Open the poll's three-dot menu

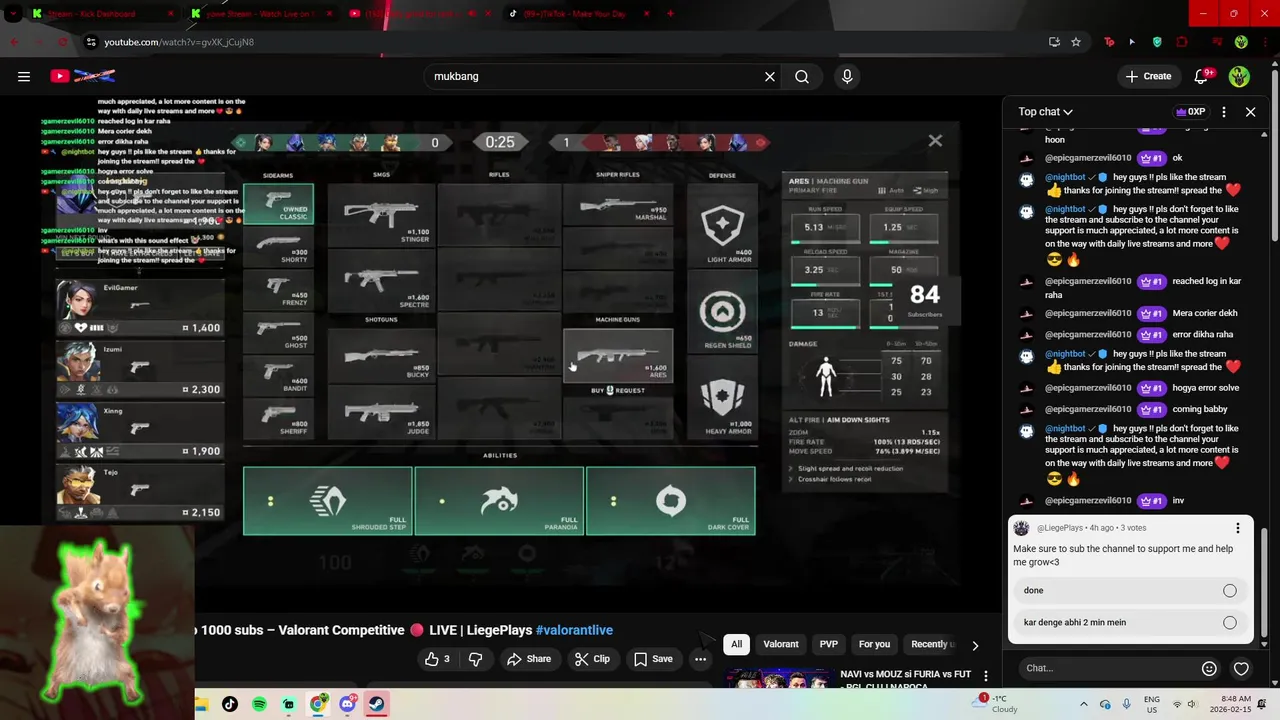pos(1237,528)
